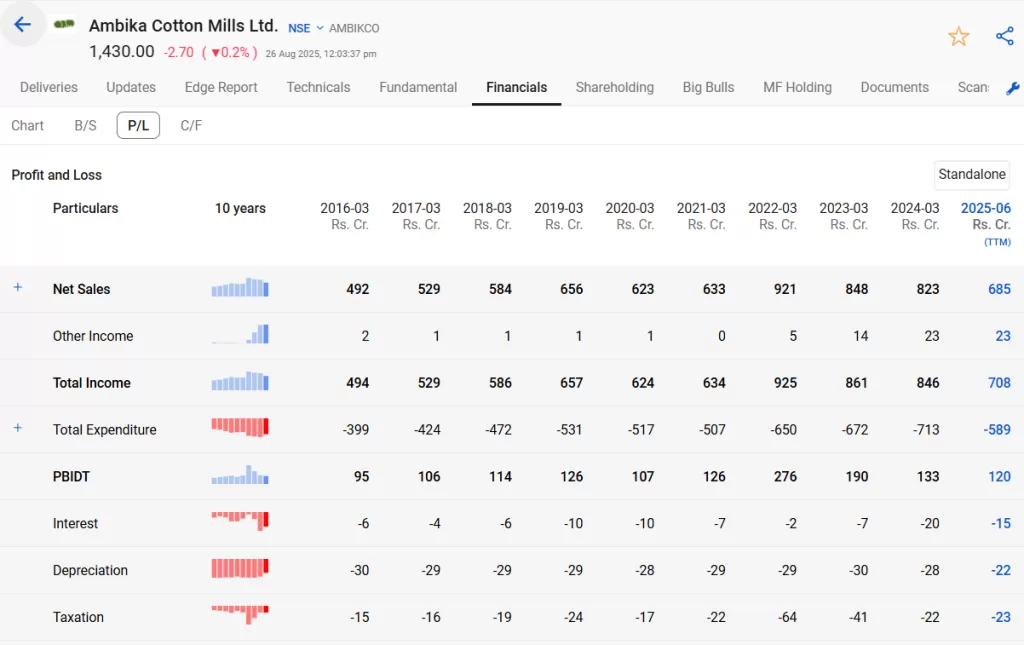
Task: Switch to MF Holding tab
Action: [x=797, y=87]
